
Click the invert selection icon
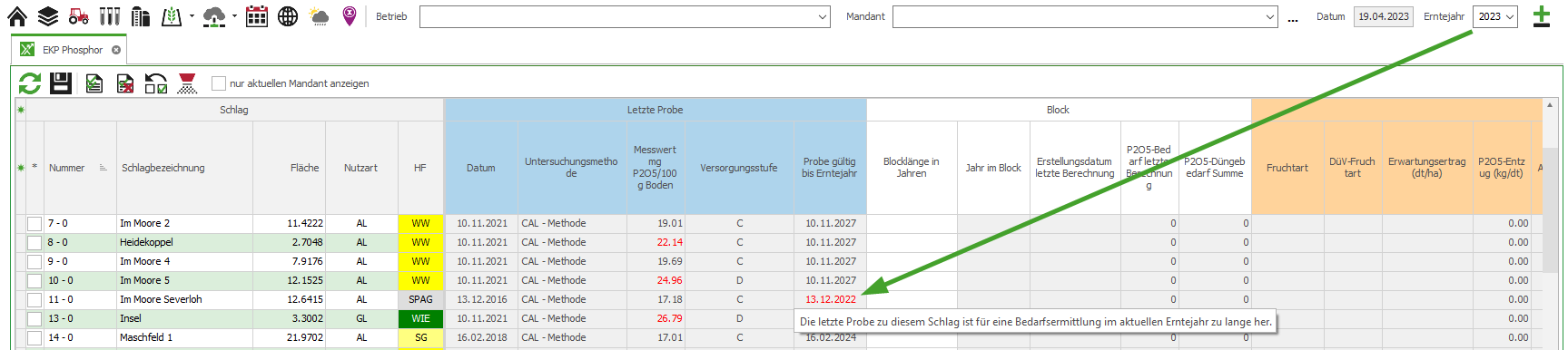tap(156, 83)
